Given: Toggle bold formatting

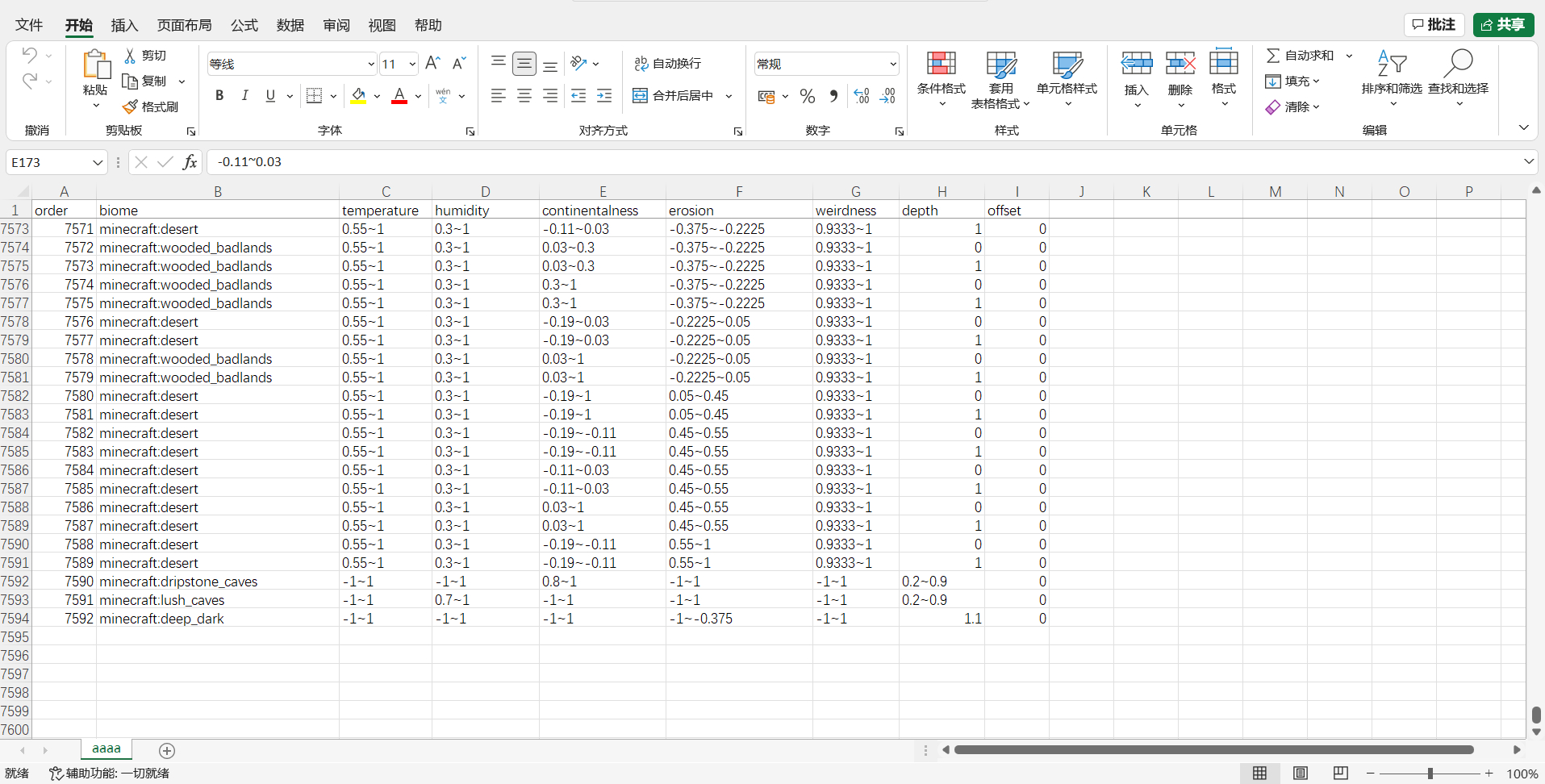Looking at the screenshot, I should pyautogui.click(x=219, y=96).
